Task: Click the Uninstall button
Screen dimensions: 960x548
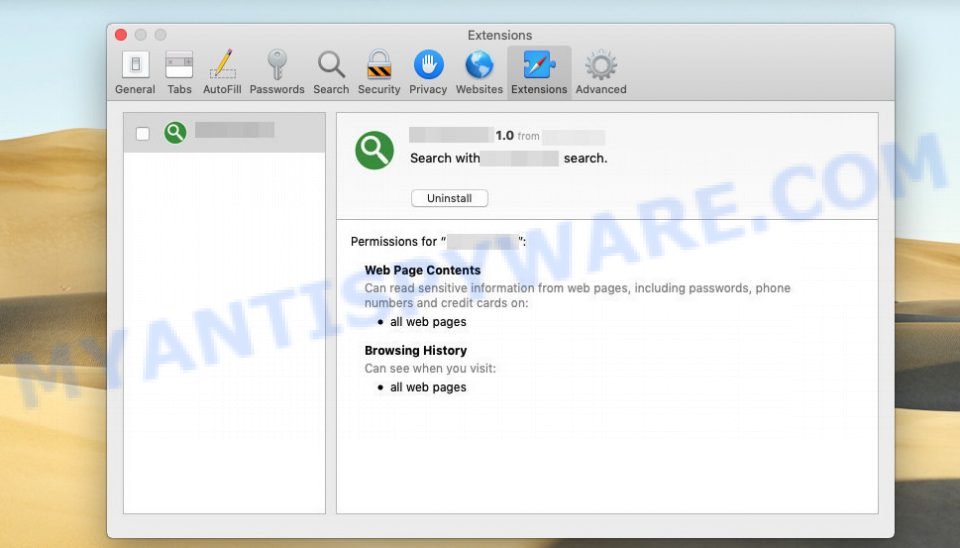Action: point(449,198)
